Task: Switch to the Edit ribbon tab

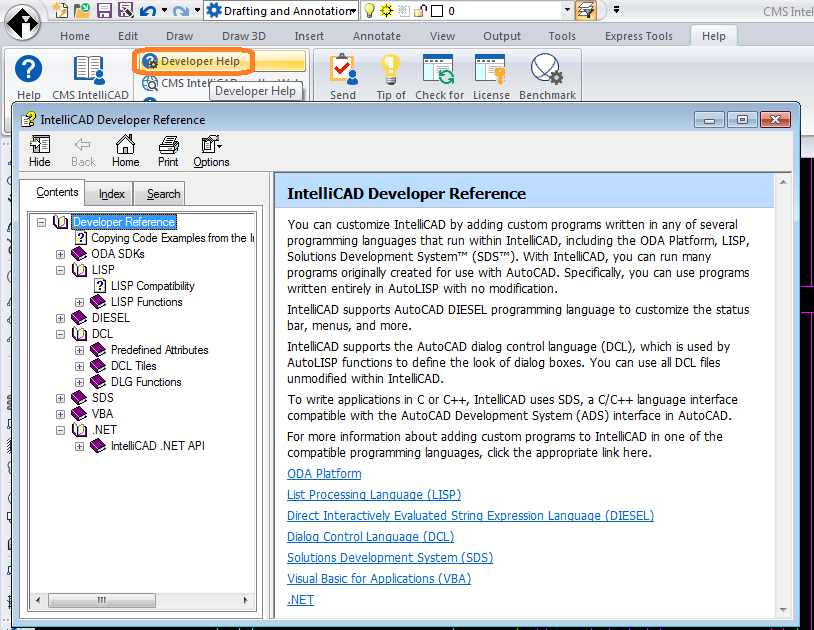Action: 128,36
